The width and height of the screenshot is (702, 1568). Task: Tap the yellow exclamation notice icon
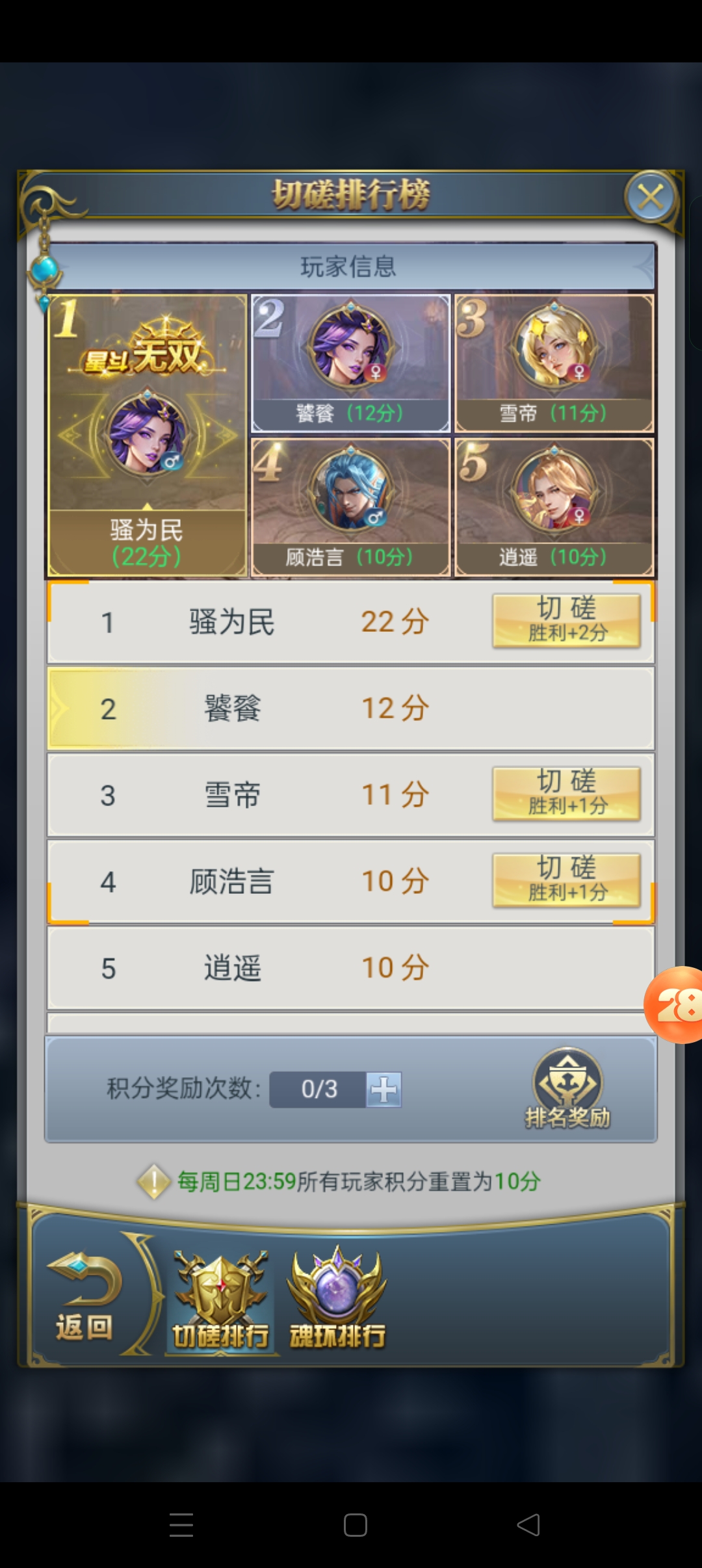pyautogui.click(x=153, y=1181)
